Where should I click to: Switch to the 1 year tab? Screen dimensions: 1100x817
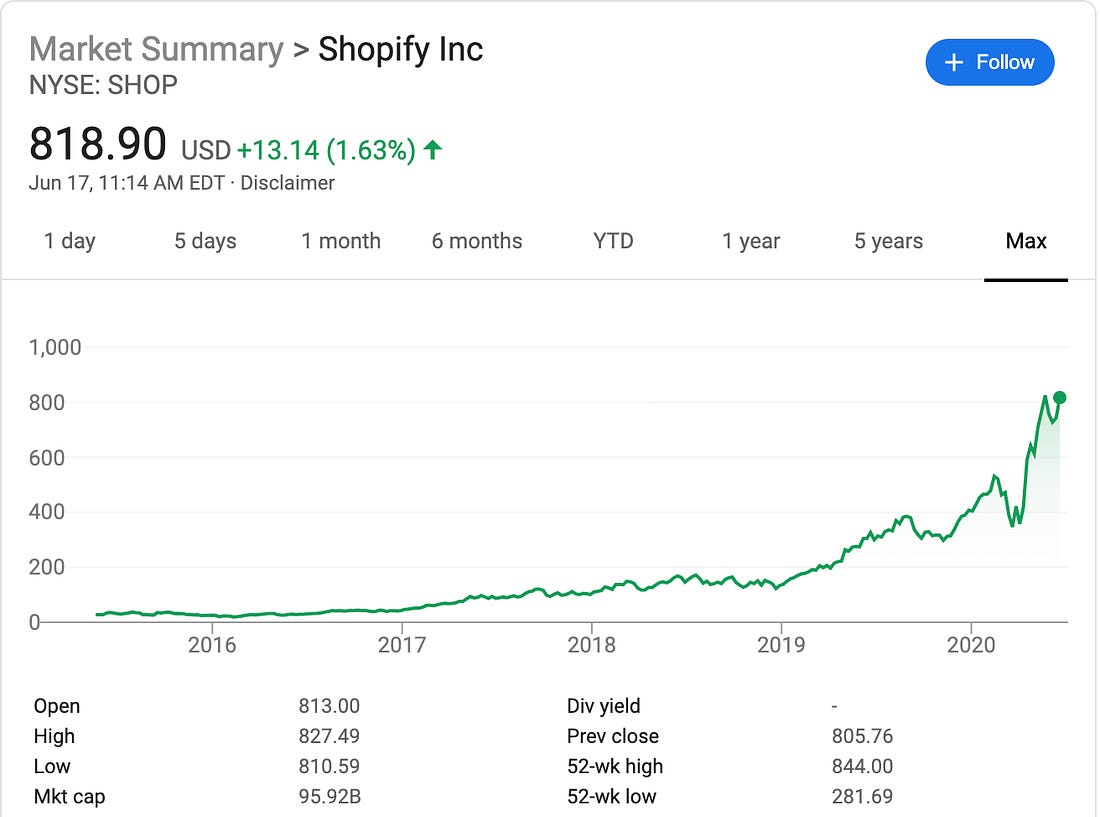click(751, 241)
